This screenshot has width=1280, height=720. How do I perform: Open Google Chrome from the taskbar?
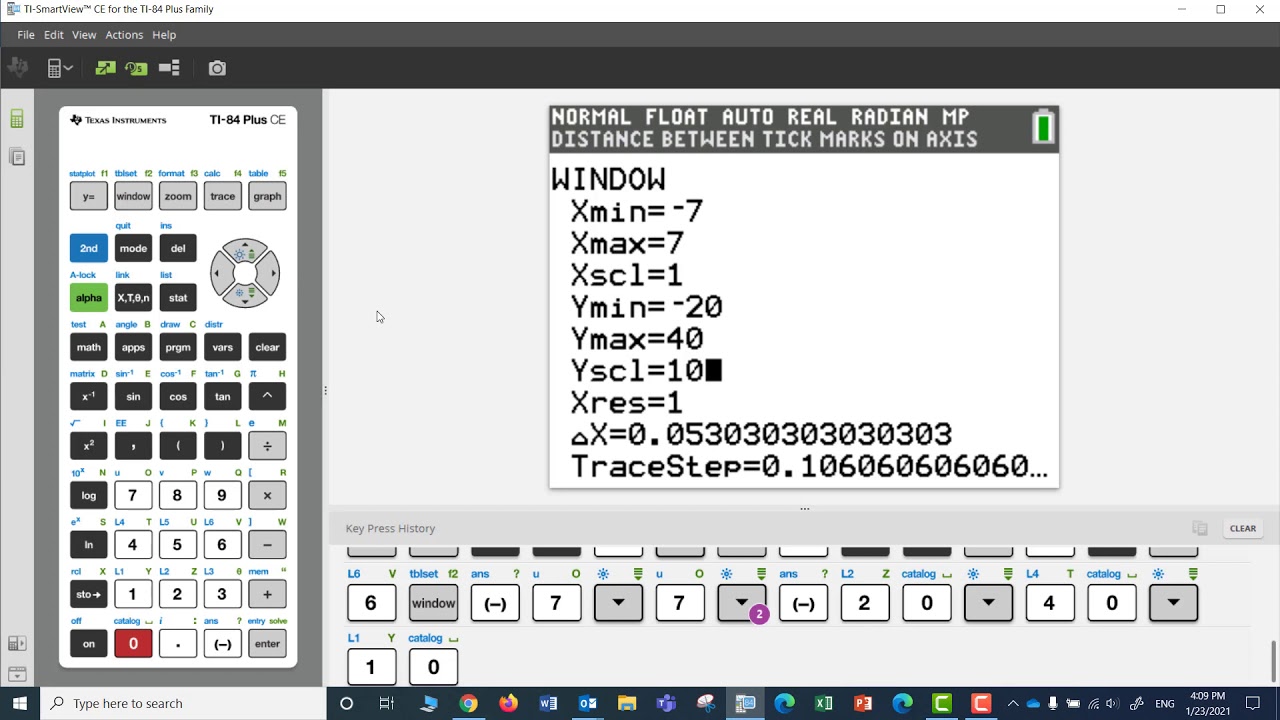click(x=468, y=703)
